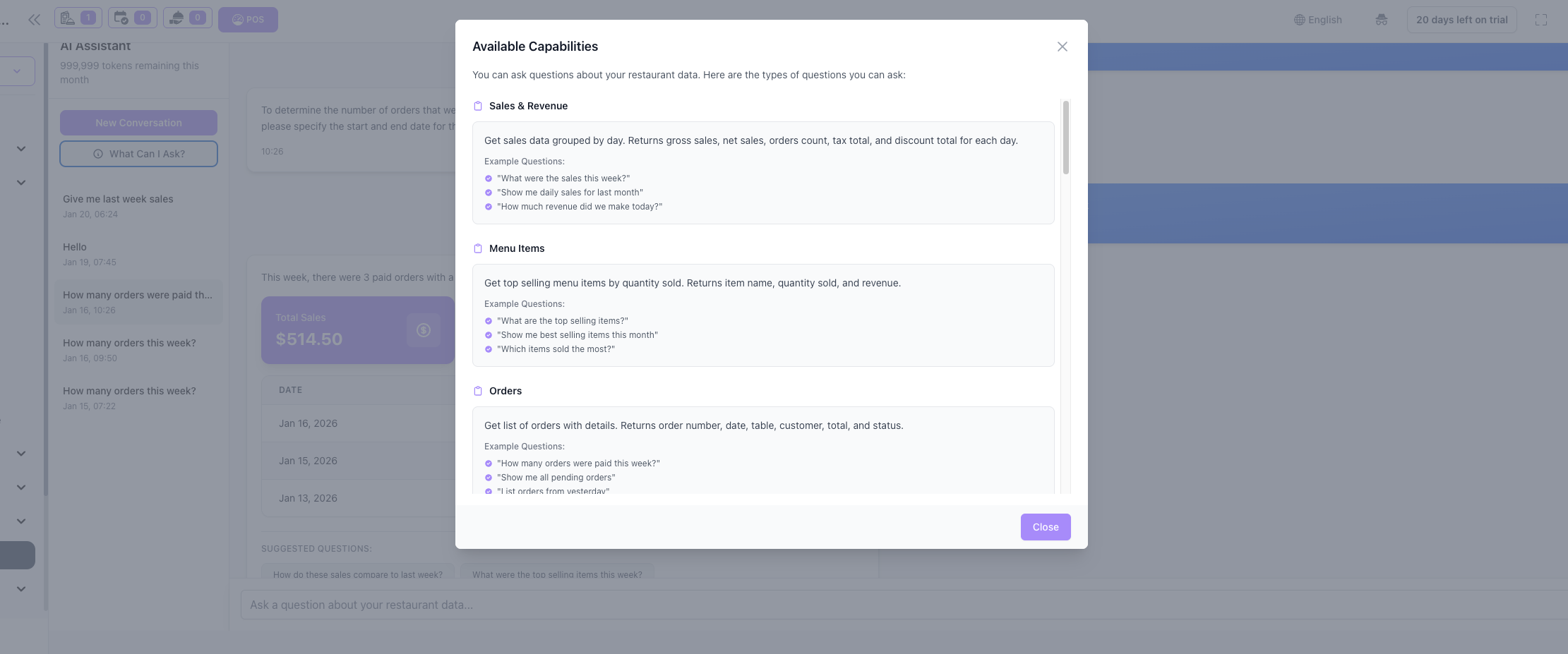The image size is (1568, 654).
Task: Collapse sidebar with double chevron icon
Action: 34,20
